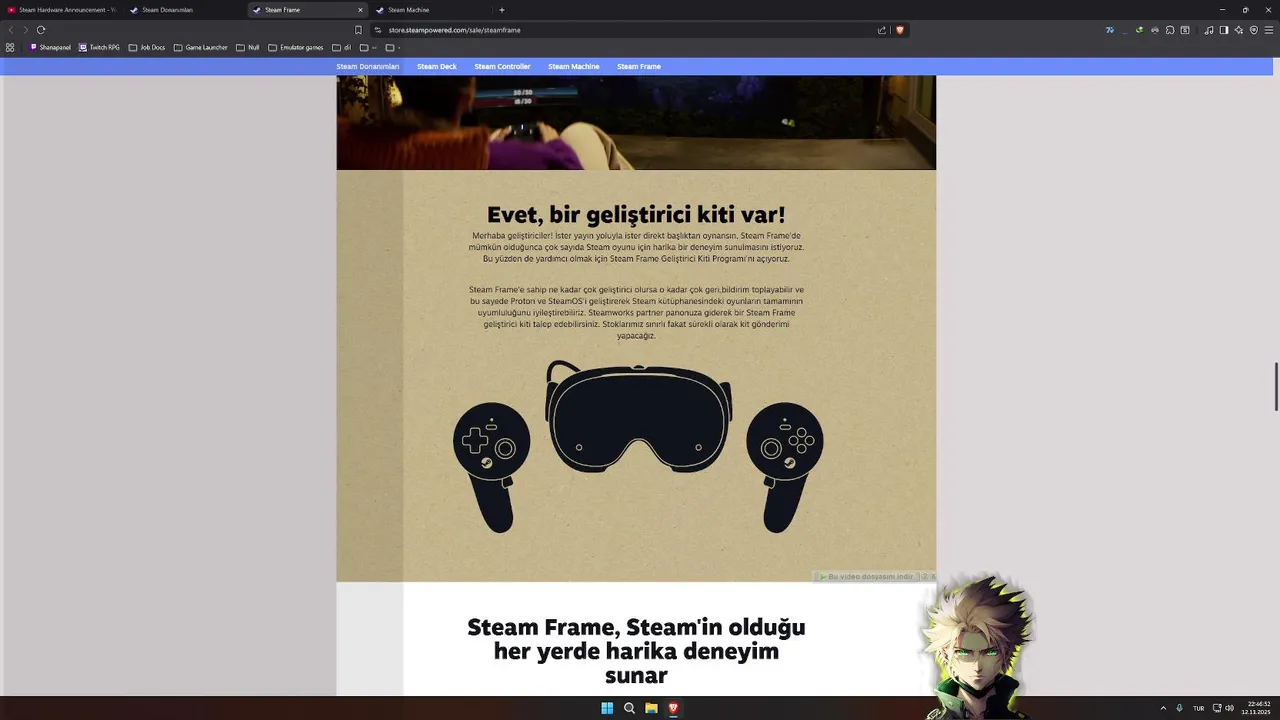Open Windows taskbar search

coord(629,708)
